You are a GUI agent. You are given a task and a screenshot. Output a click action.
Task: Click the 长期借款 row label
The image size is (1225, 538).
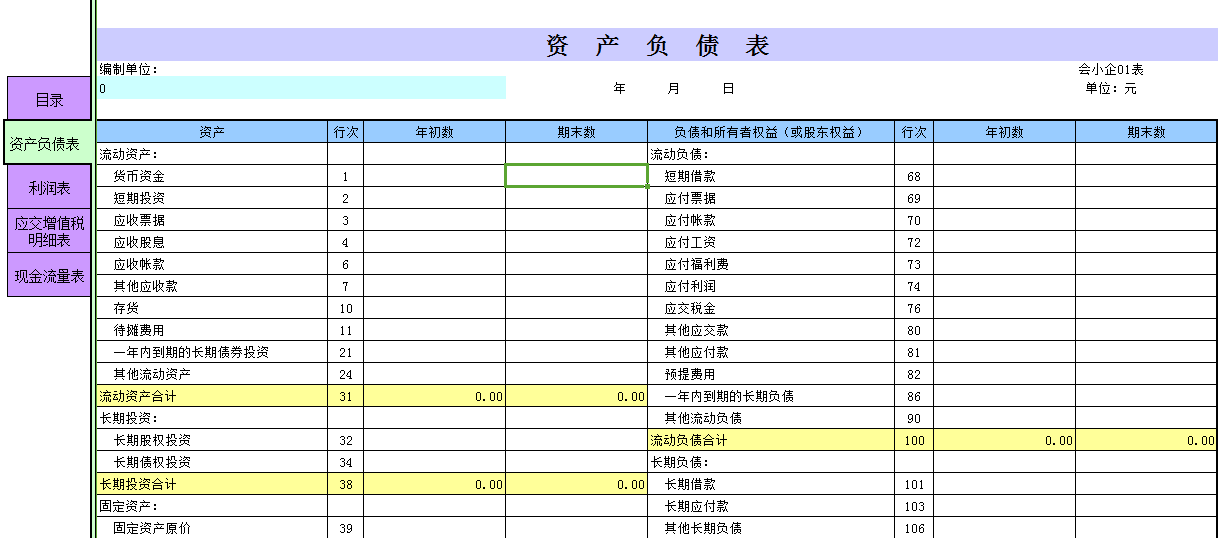coord(690,484)
